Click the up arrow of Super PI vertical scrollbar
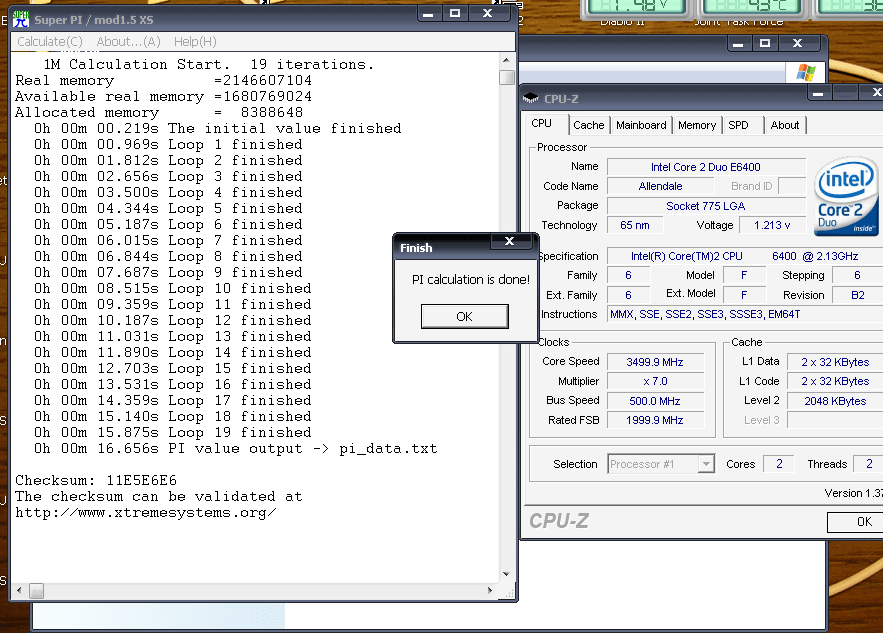The image size is (883, 633). point(506,60)
